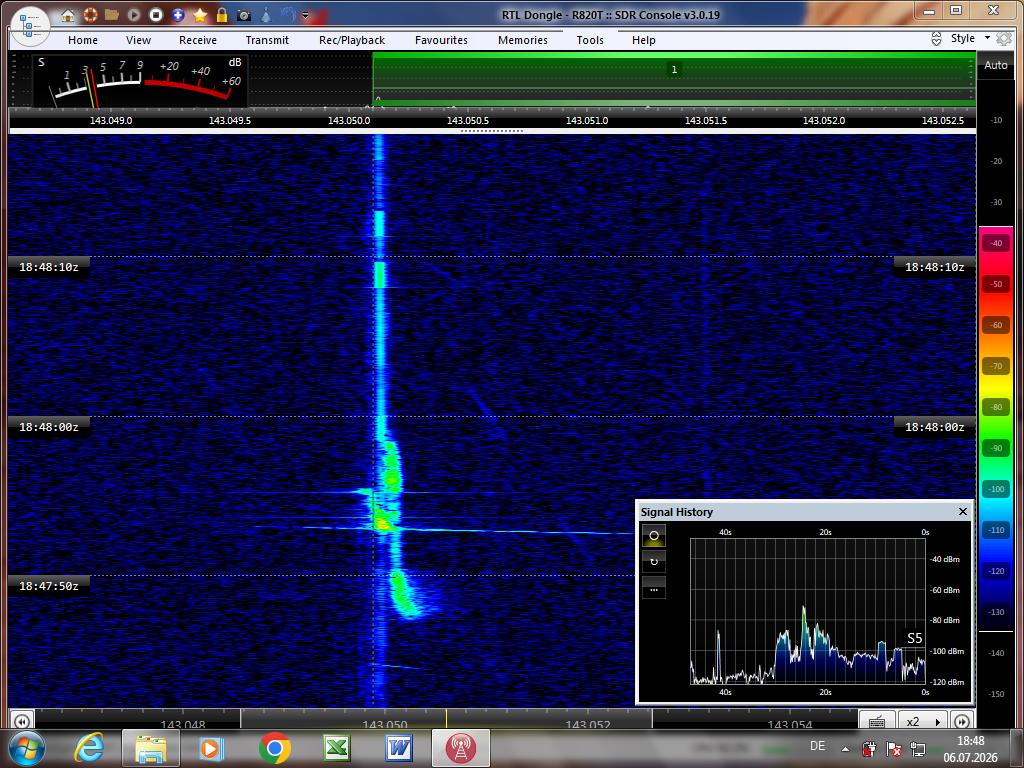Click the gear icon next to Style
Screen dimensions: 1024x768
(1004, 39)
